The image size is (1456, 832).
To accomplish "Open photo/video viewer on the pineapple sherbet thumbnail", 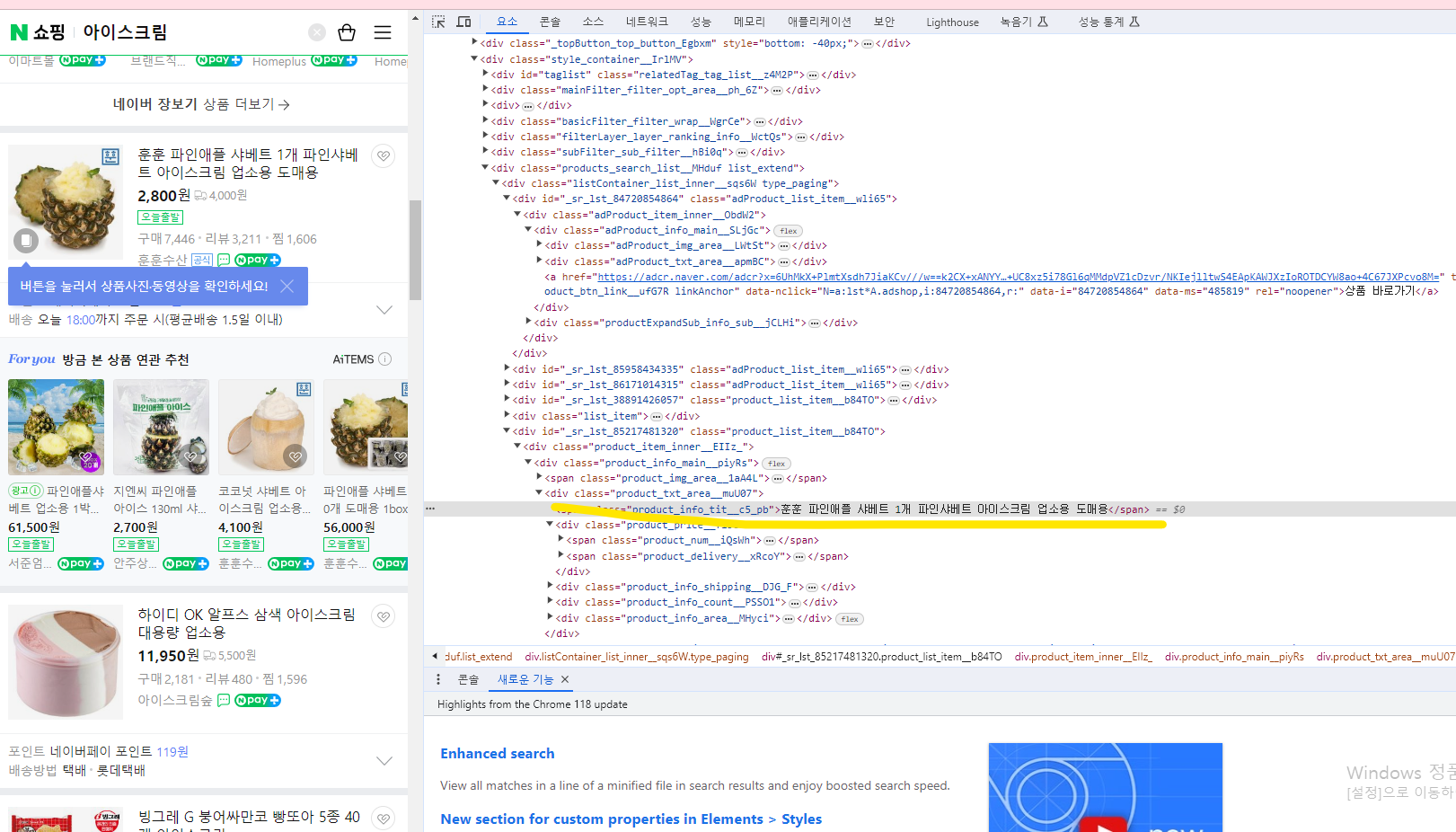I will (26, 240).
